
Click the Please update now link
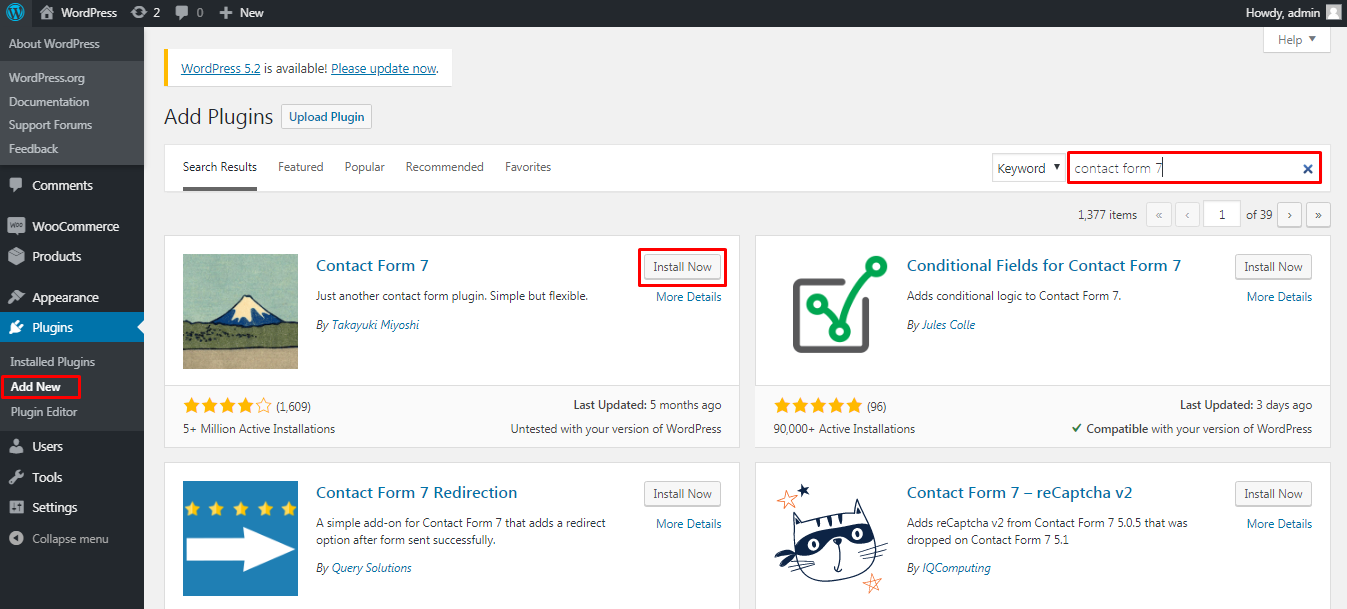pyautogui.click(x=384, y=69)
